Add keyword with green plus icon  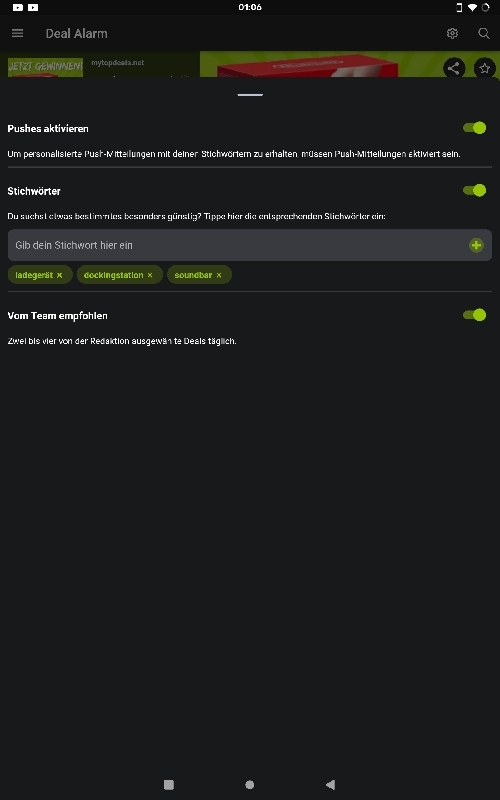pyautogui.click(x=476, y=245)
